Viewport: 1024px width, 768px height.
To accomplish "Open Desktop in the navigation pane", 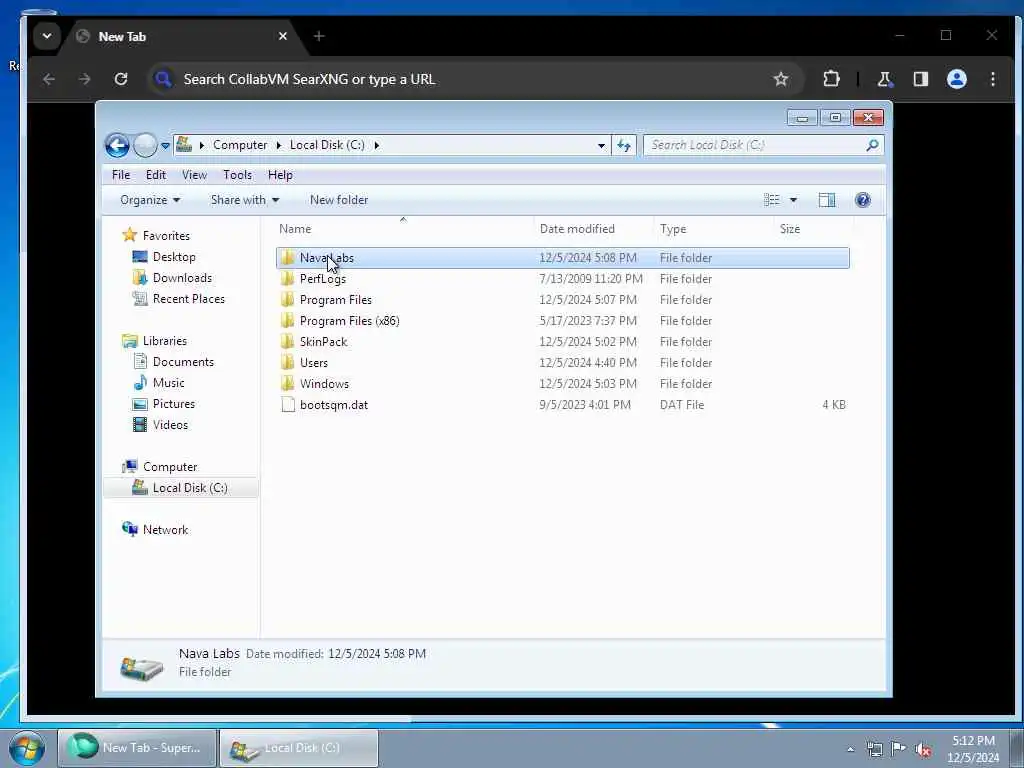I will [174, 257].
